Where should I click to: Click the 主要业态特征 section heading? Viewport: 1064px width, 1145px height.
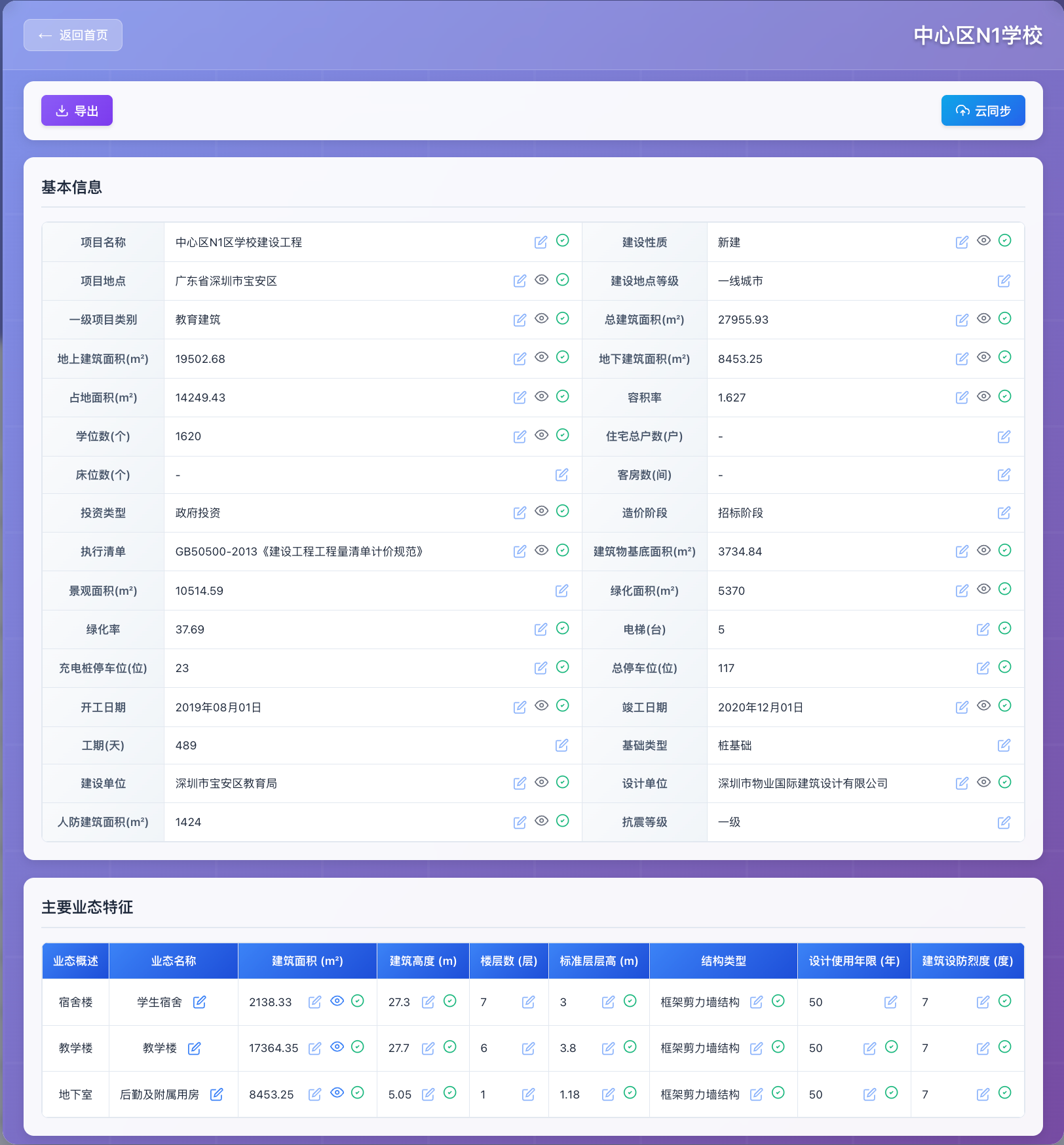[x=87, y=907]
